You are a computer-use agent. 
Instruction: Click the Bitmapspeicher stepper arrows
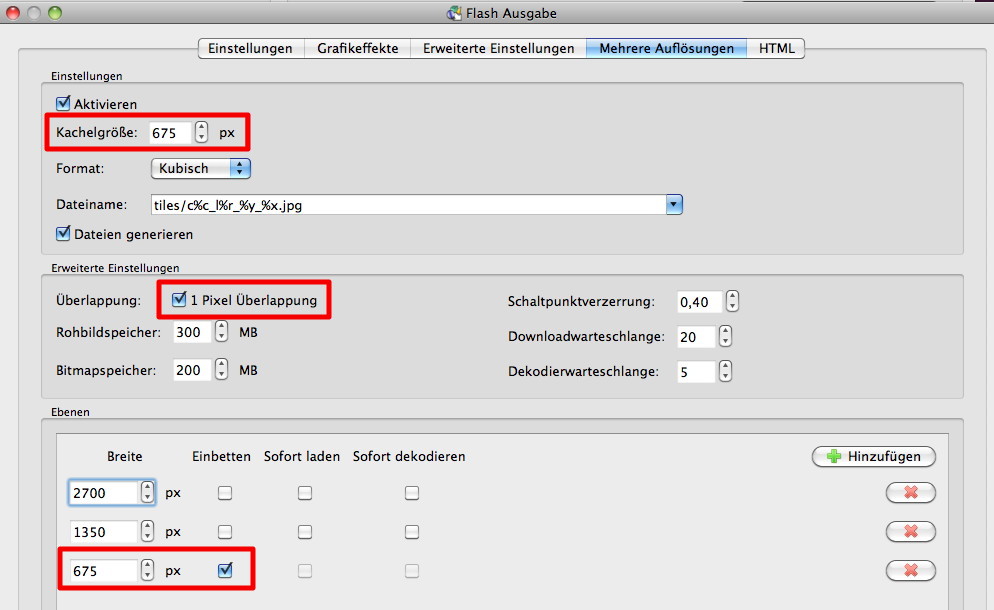tap(223, 370)
